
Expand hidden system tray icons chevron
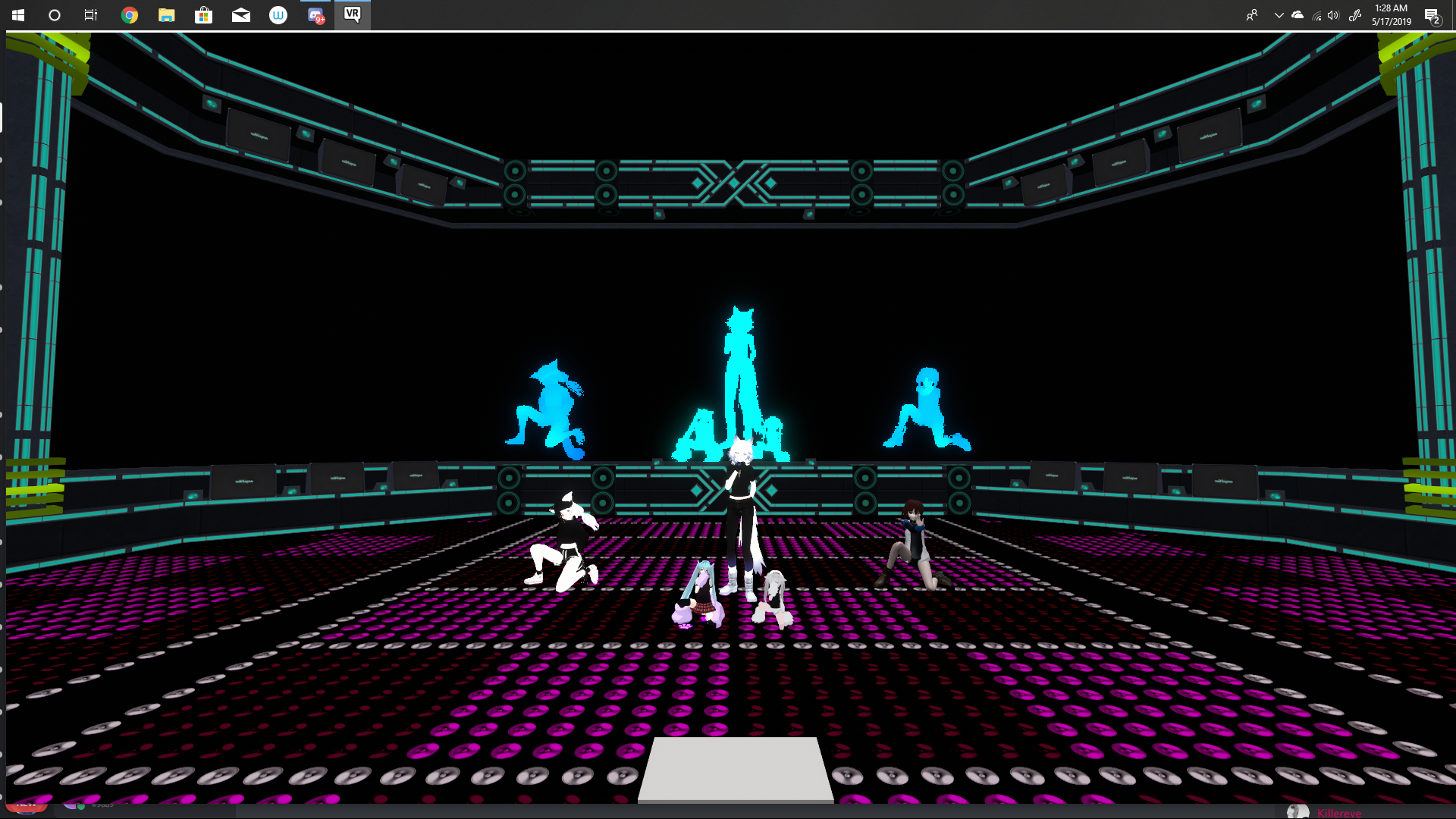(1279, 15)
